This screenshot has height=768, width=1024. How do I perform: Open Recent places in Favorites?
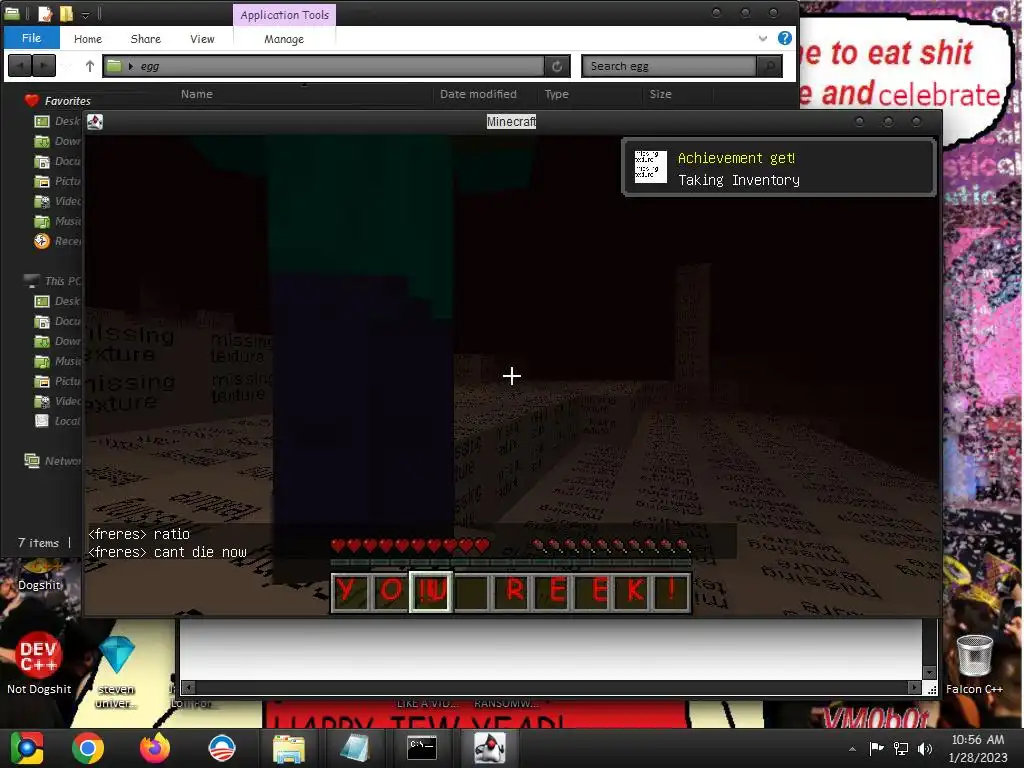coord(57,241)
